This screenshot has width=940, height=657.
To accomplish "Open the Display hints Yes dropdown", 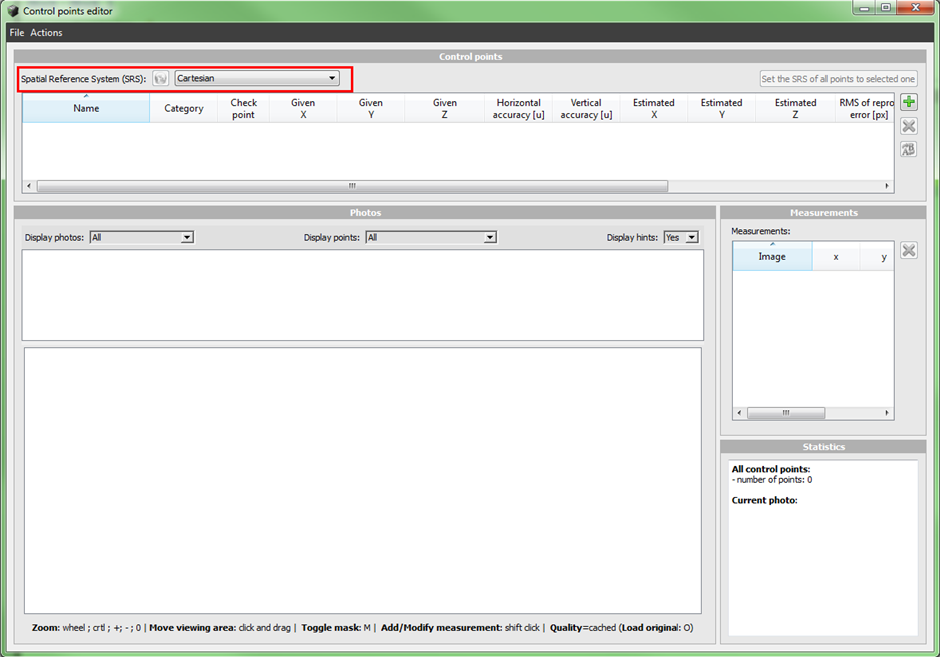I will 681,237.
